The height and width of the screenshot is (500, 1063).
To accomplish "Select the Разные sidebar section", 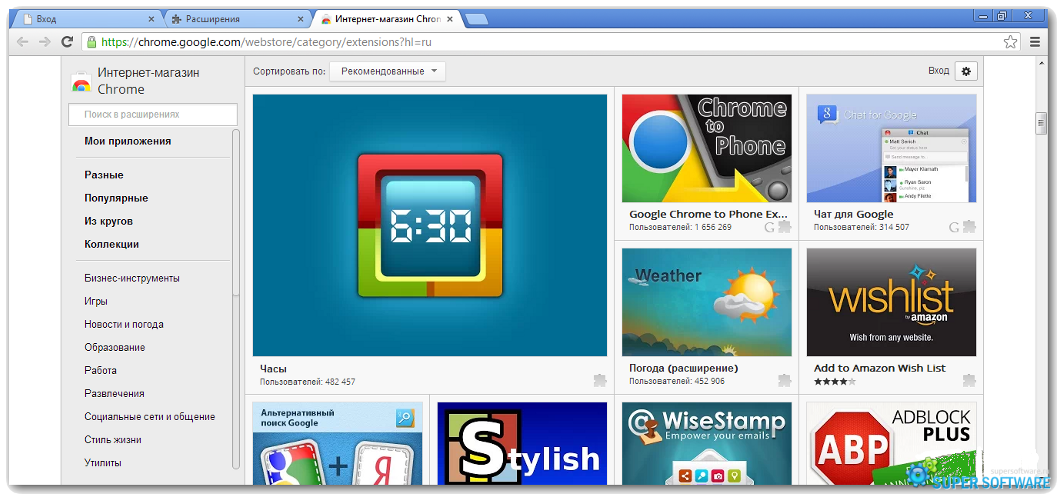I will [x=104, y=175].
